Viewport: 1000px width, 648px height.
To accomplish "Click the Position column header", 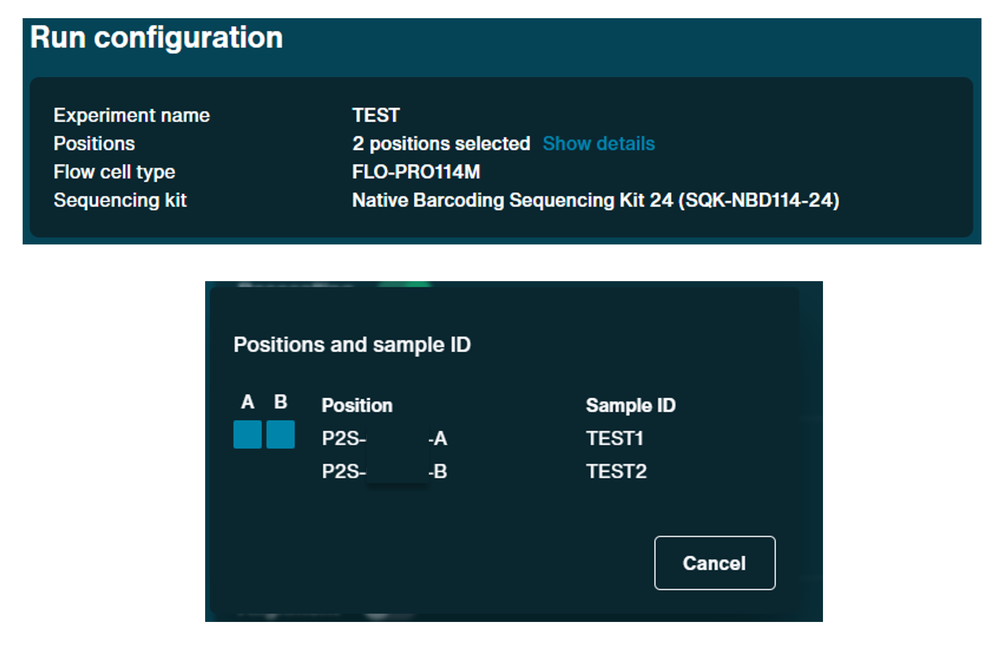I will pyautogui.click(x=357, y=405).
